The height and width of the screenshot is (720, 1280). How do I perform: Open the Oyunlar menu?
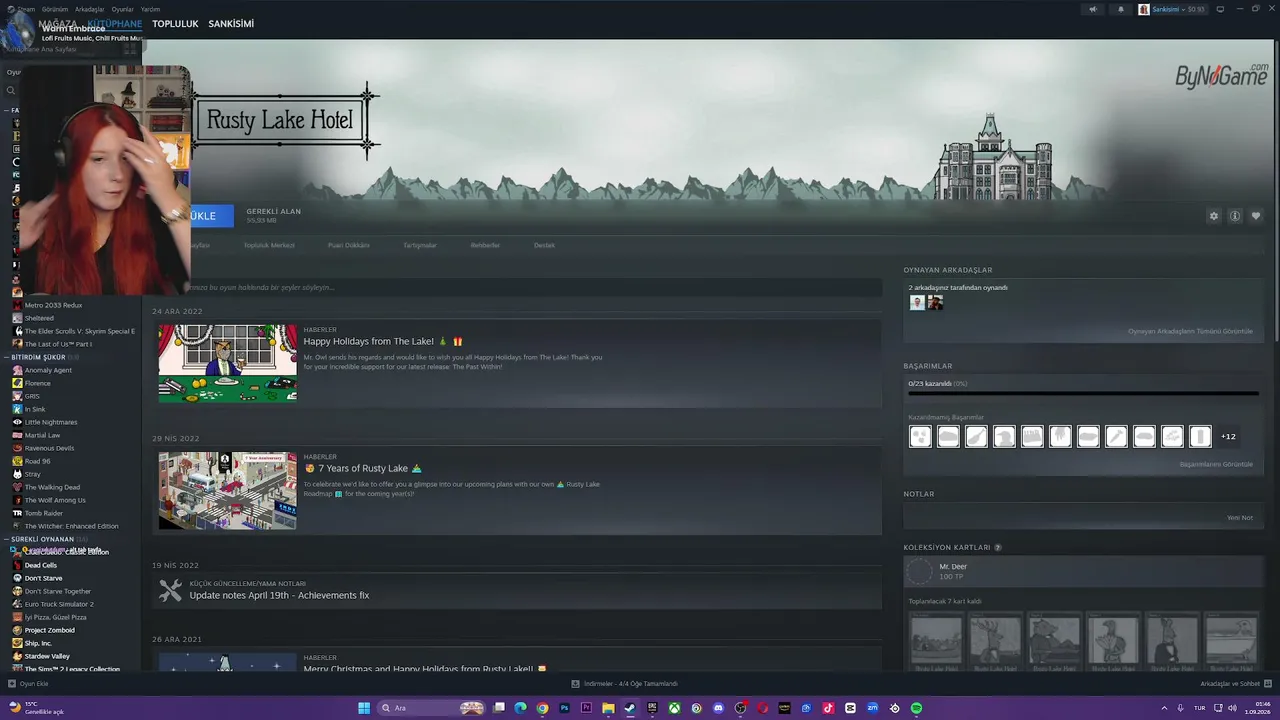(122, 9)
